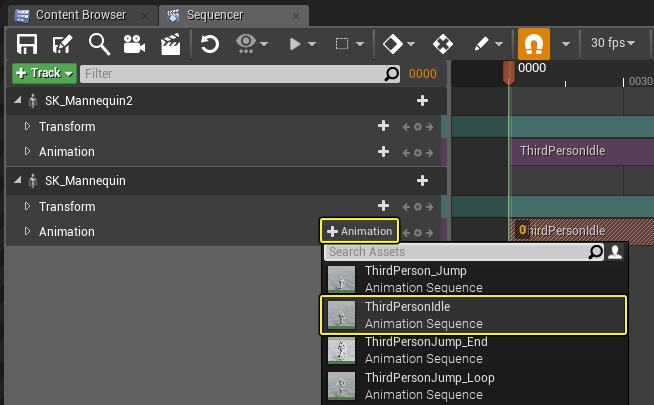The image size is (654, 405).
Task: Choose ThirdPersonJump_Loop animation sequence
Action: click(x=475, y=386)
